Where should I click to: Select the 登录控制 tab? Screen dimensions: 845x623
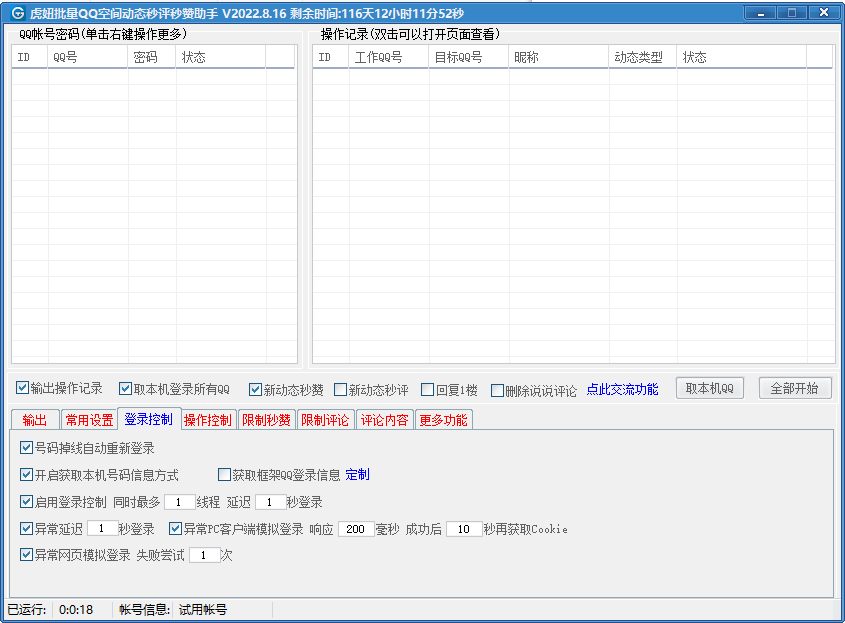click(149, 419)
